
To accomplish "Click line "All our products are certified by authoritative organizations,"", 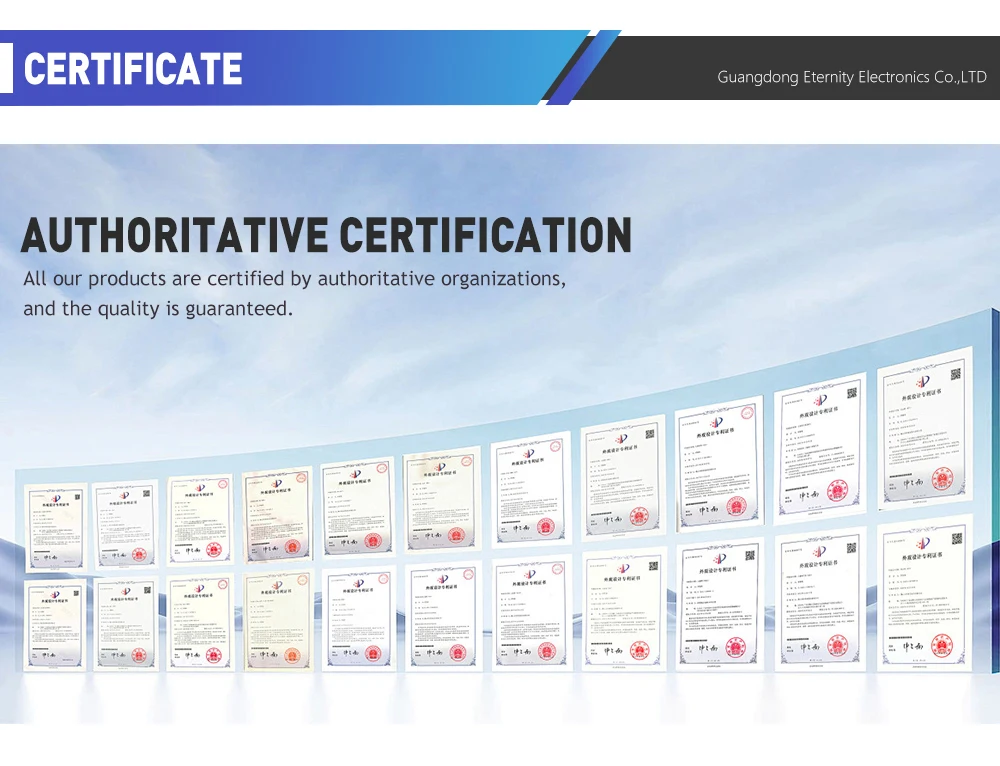I will point(294,279).
